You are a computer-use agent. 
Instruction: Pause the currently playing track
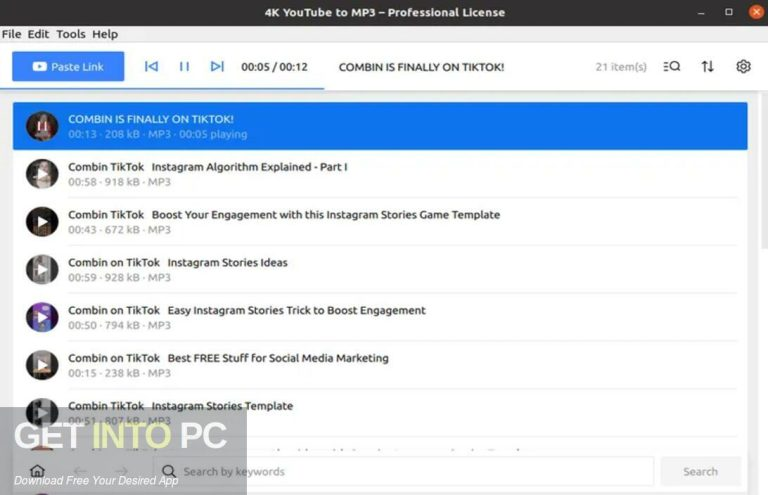point(184,67)
